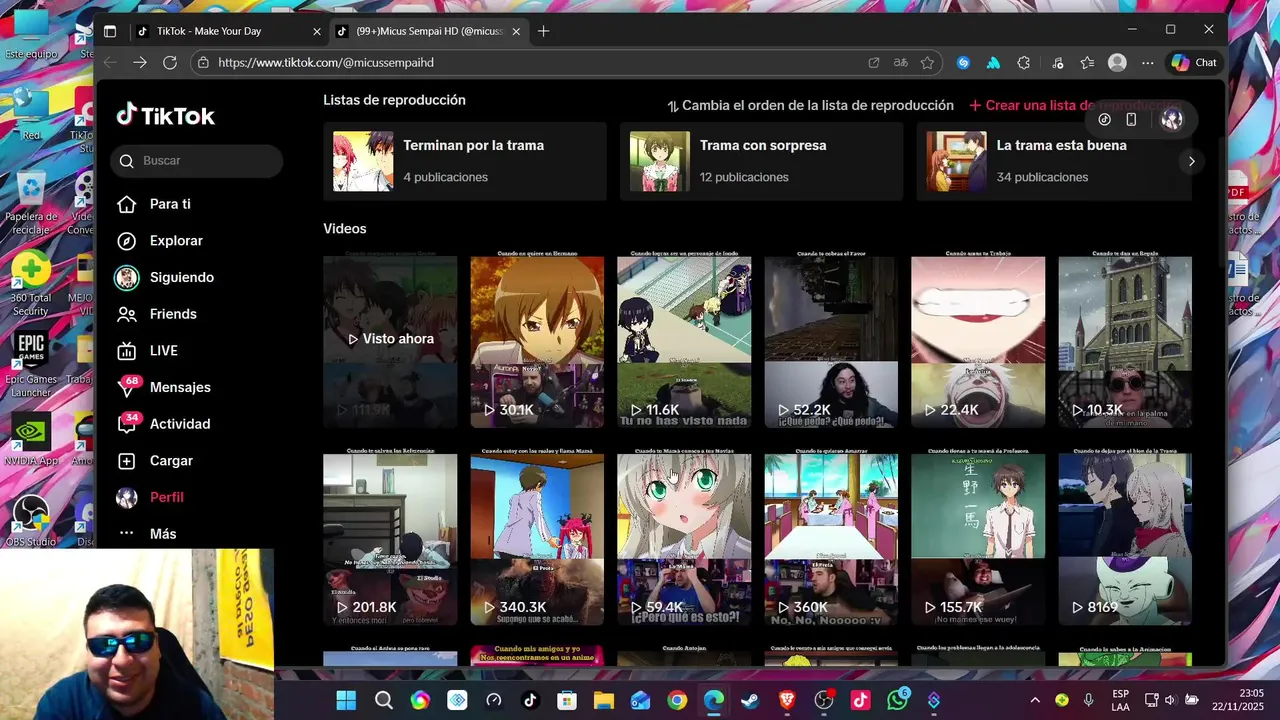
Task: Open La trama esta buena playlist
Action: tap(1054, 161)
